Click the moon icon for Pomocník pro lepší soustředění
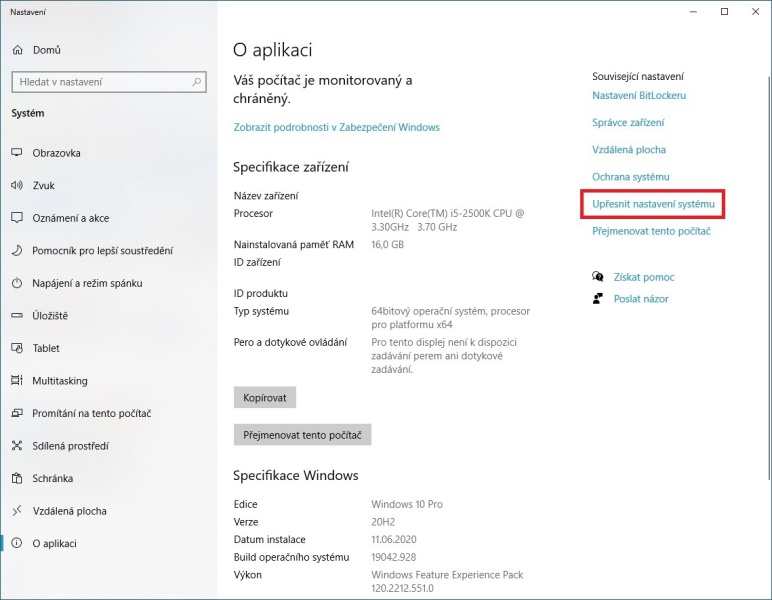The image size is (772, 600). click(x=17, y=250)
